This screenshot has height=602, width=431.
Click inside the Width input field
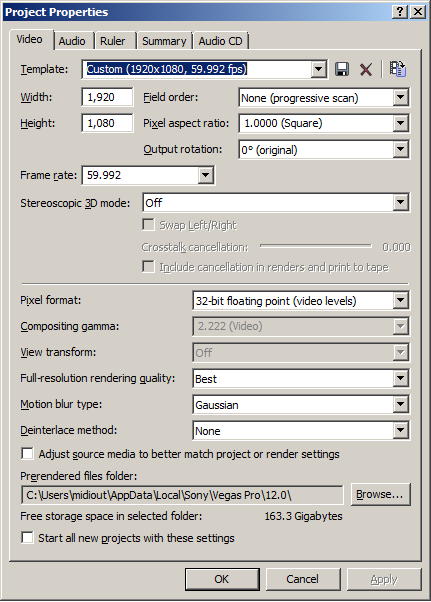107,97
